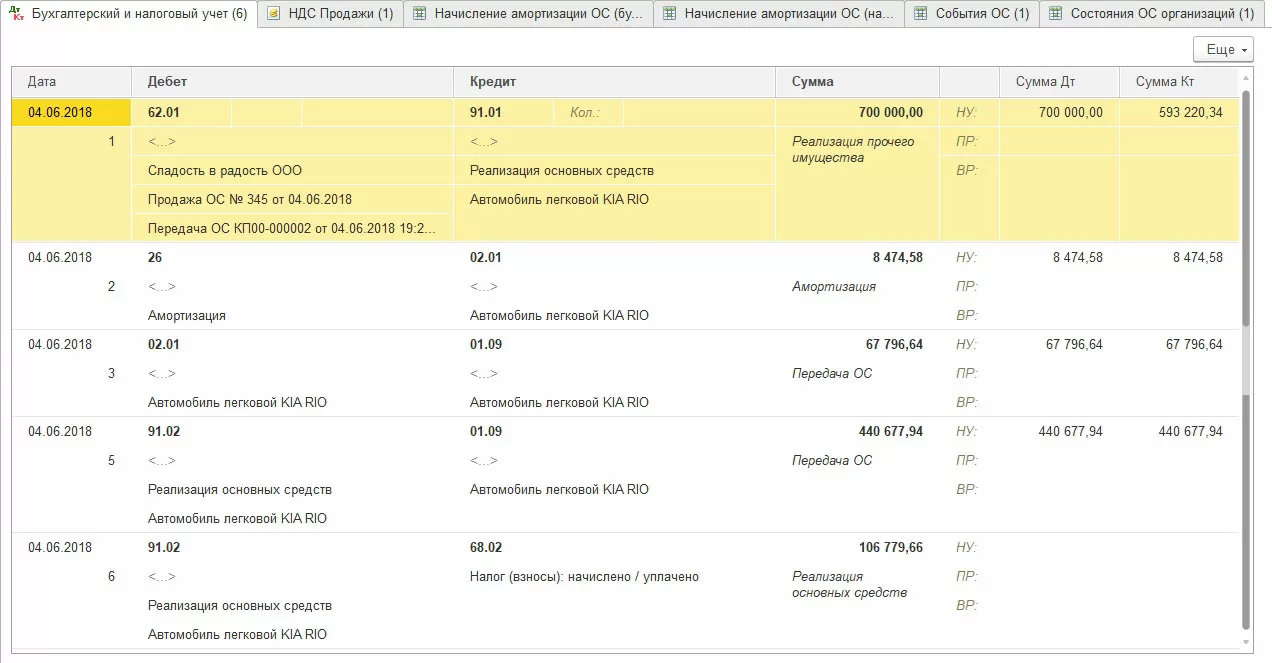
Task: Click the 440 677,94 amount in Сумма column
Action: [890, 432]
